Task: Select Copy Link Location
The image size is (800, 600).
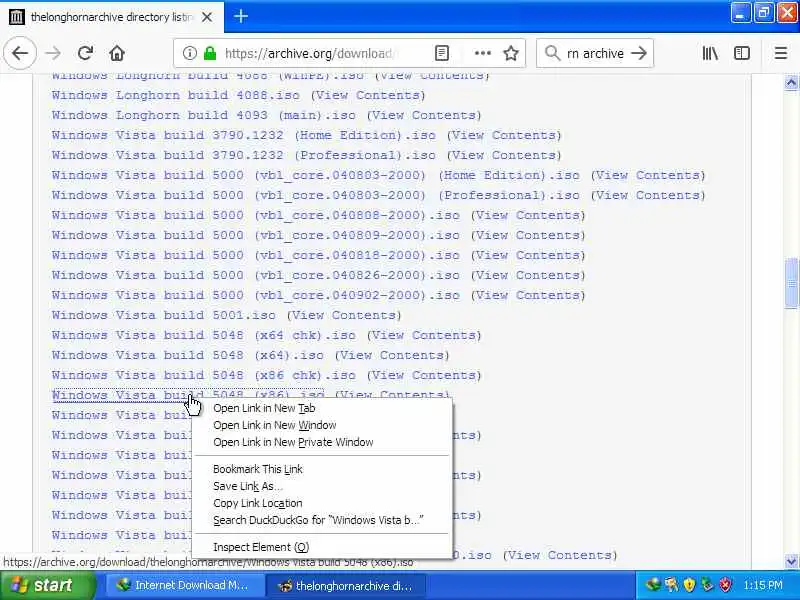Action: click(258, 503)
